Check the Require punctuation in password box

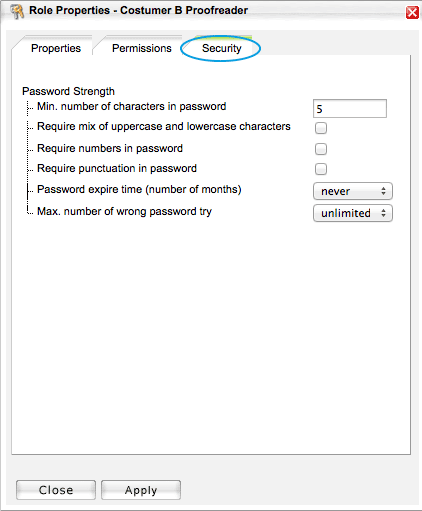click(x=321, y=169)
